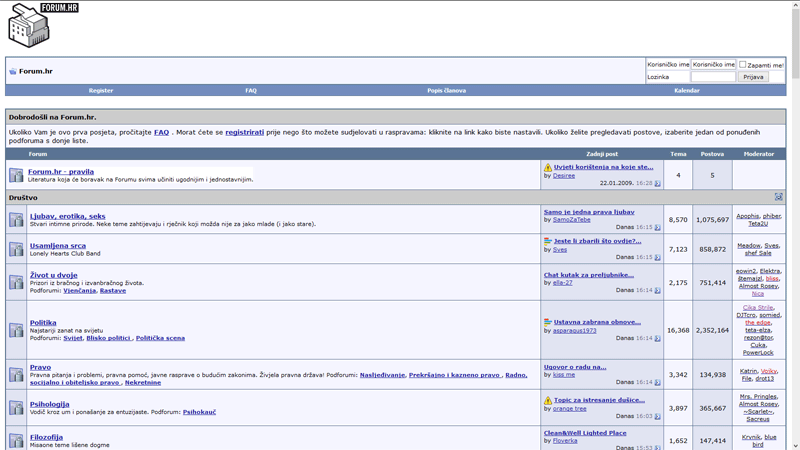Open the Rastave subforum
The image size is (800, 450).
coord(113,290)
